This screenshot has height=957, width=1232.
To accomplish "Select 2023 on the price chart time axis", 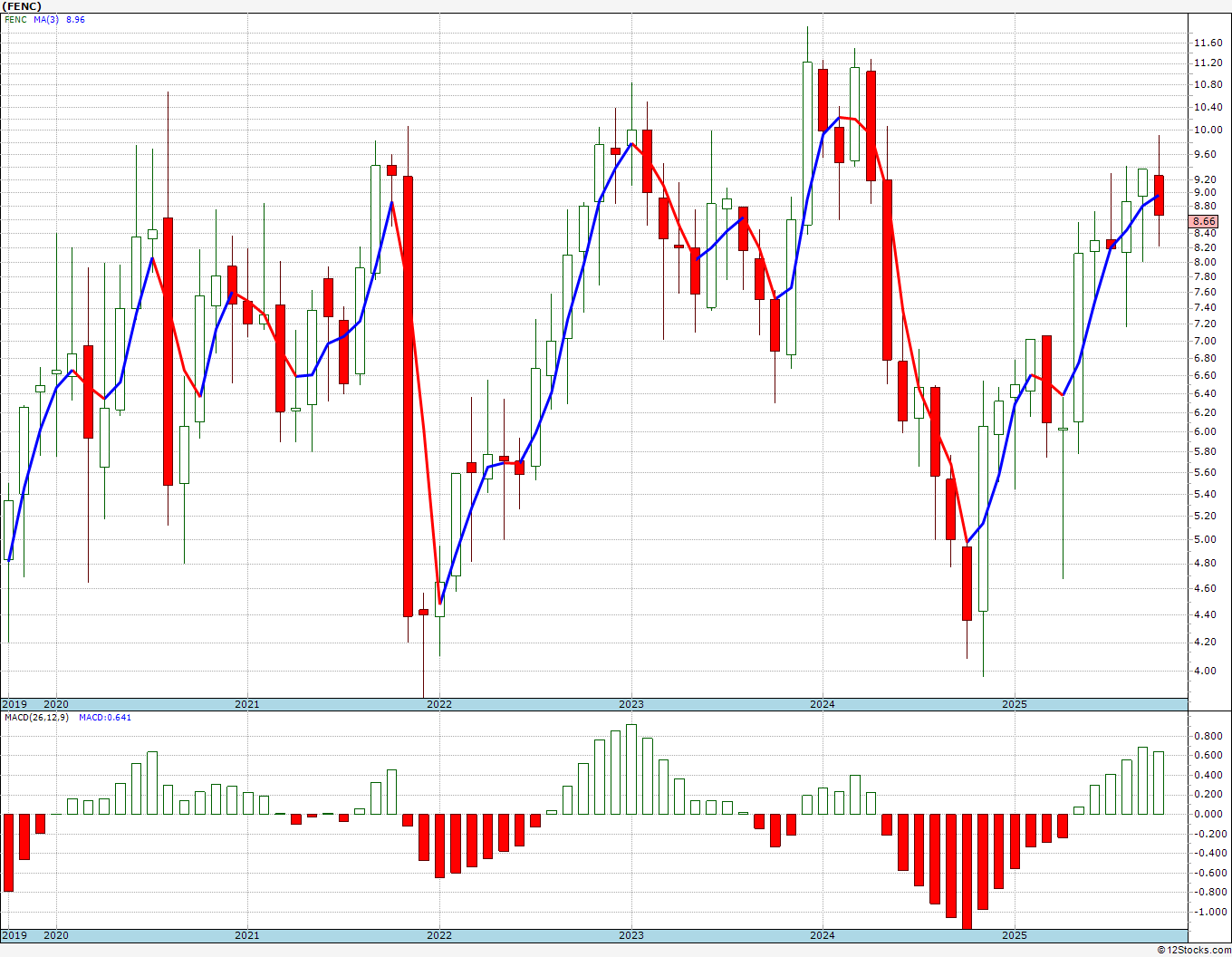I will [631, 704].
